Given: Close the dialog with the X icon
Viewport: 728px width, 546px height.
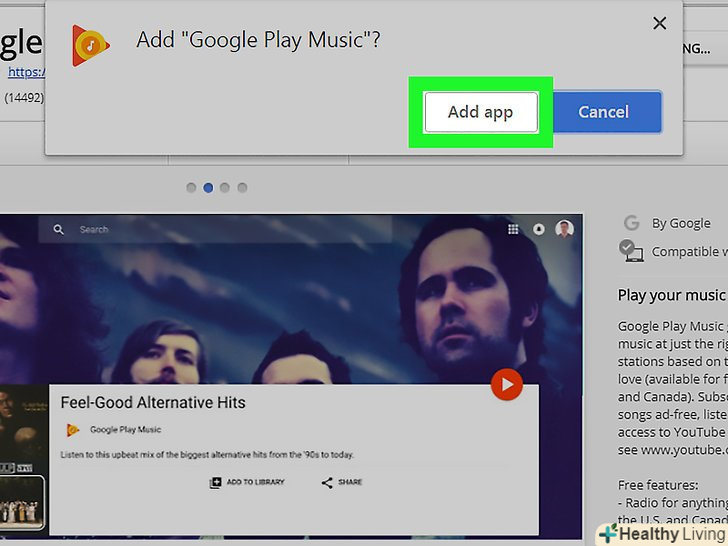Looking at the screenshot, I should coord(659,23).
